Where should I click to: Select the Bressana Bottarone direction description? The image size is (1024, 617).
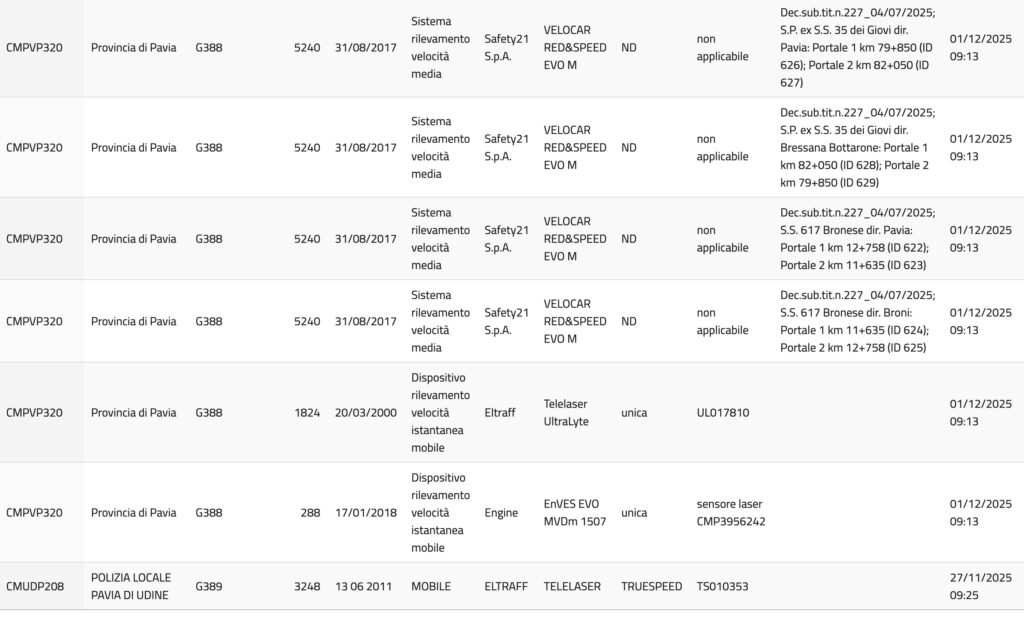click(857, 147)
